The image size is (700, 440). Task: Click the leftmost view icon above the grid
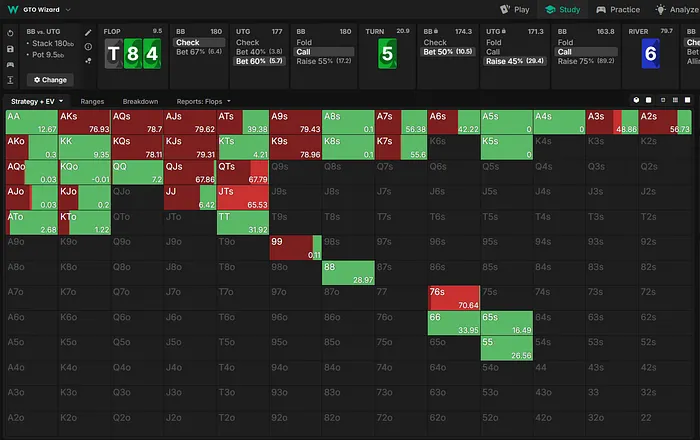pyautogui.click(x=637, y=101)
